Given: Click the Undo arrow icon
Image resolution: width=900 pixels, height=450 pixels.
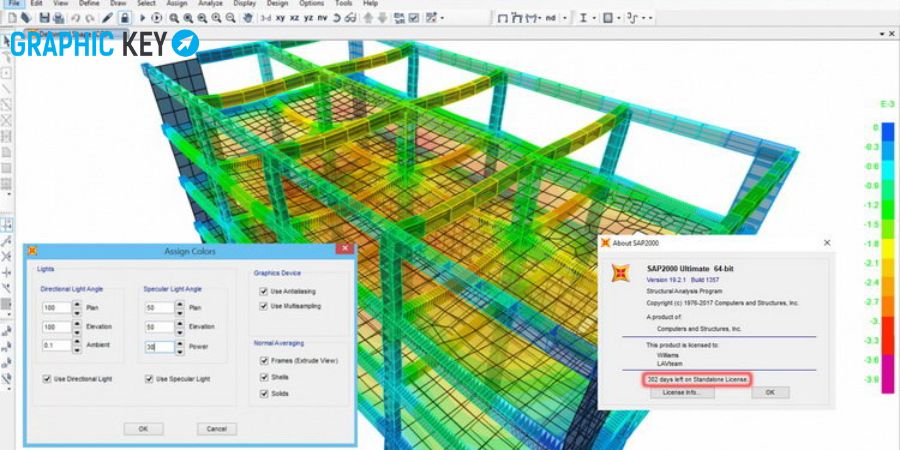Looking at the screenshot, I should [x=75, y=18].
